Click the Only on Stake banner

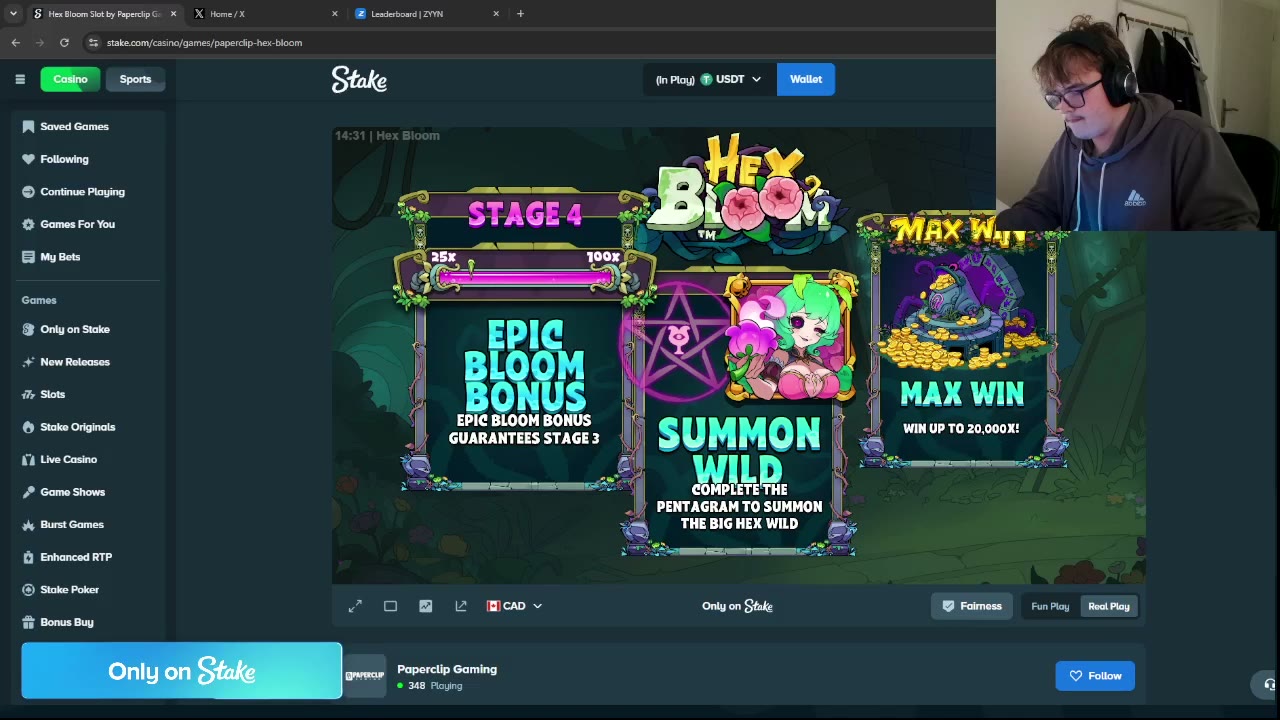tap(182, 671)
